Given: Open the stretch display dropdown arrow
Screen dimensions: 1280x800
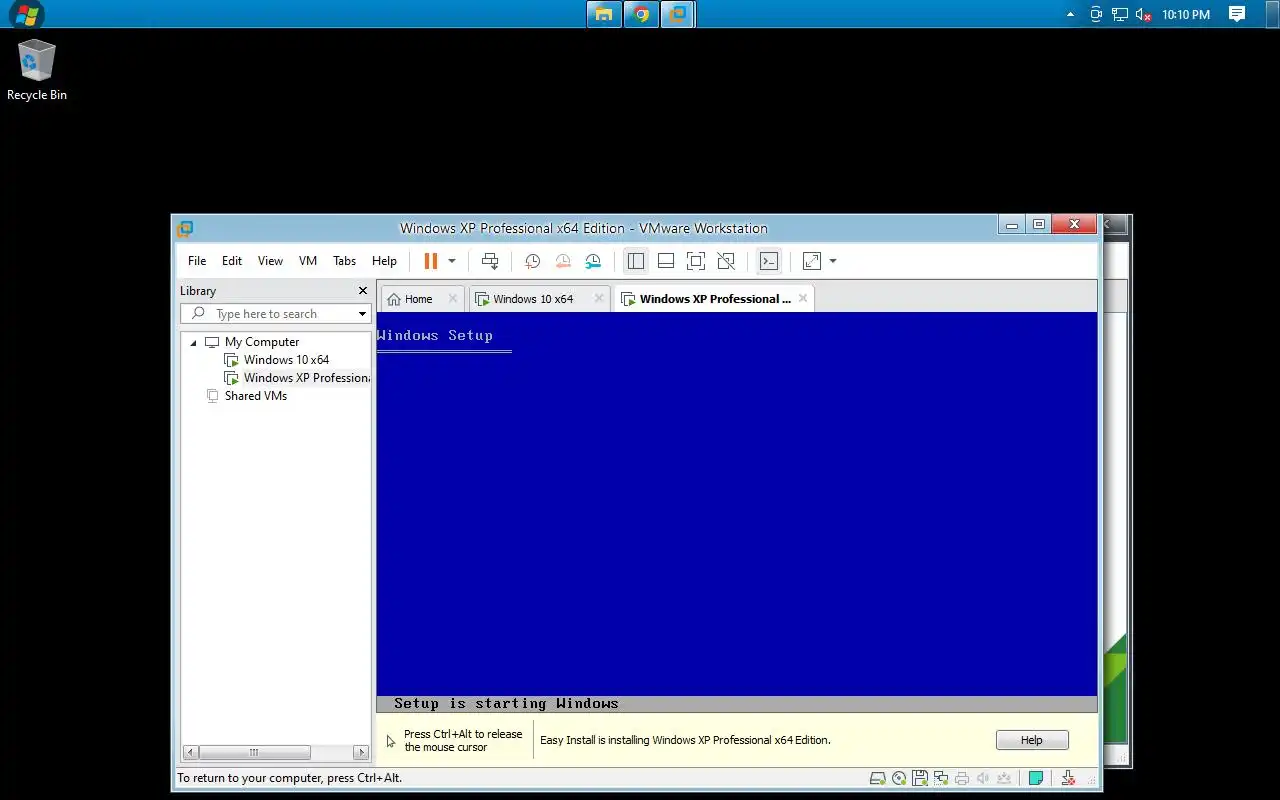Looking at the screenshot, I should (x=833, y=261).
